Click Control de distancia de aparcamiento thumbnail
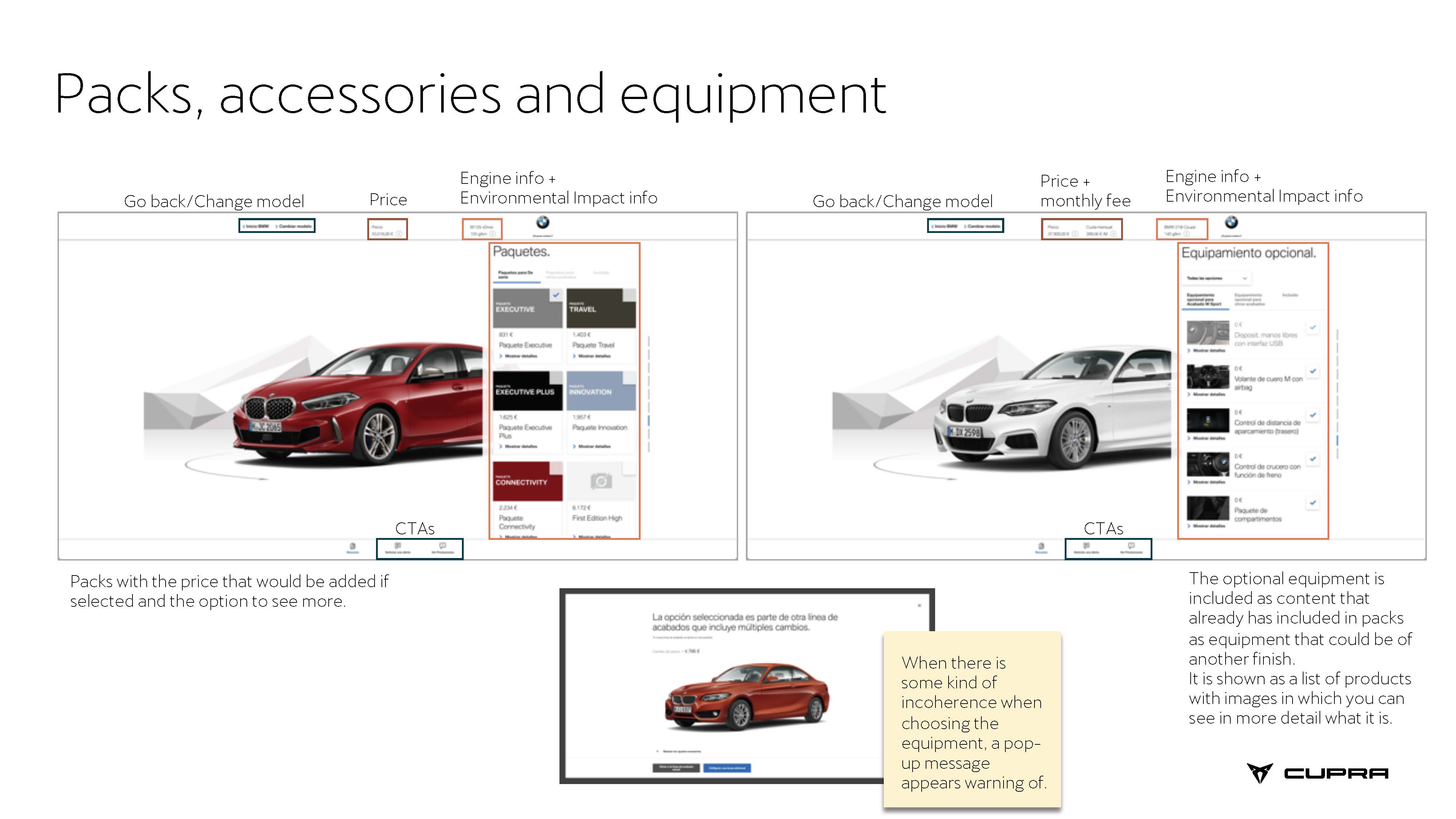The image size is (1456, 819). tap(1208, 420)
